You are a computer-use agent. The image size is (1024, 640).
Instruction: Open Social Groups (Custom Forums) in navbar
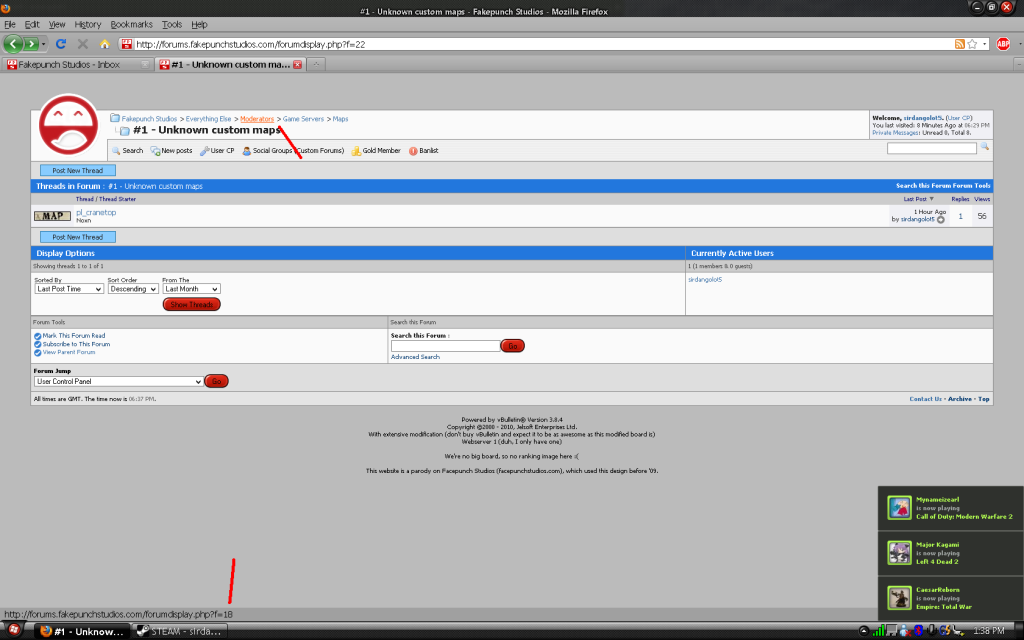[x=293, y=151]
